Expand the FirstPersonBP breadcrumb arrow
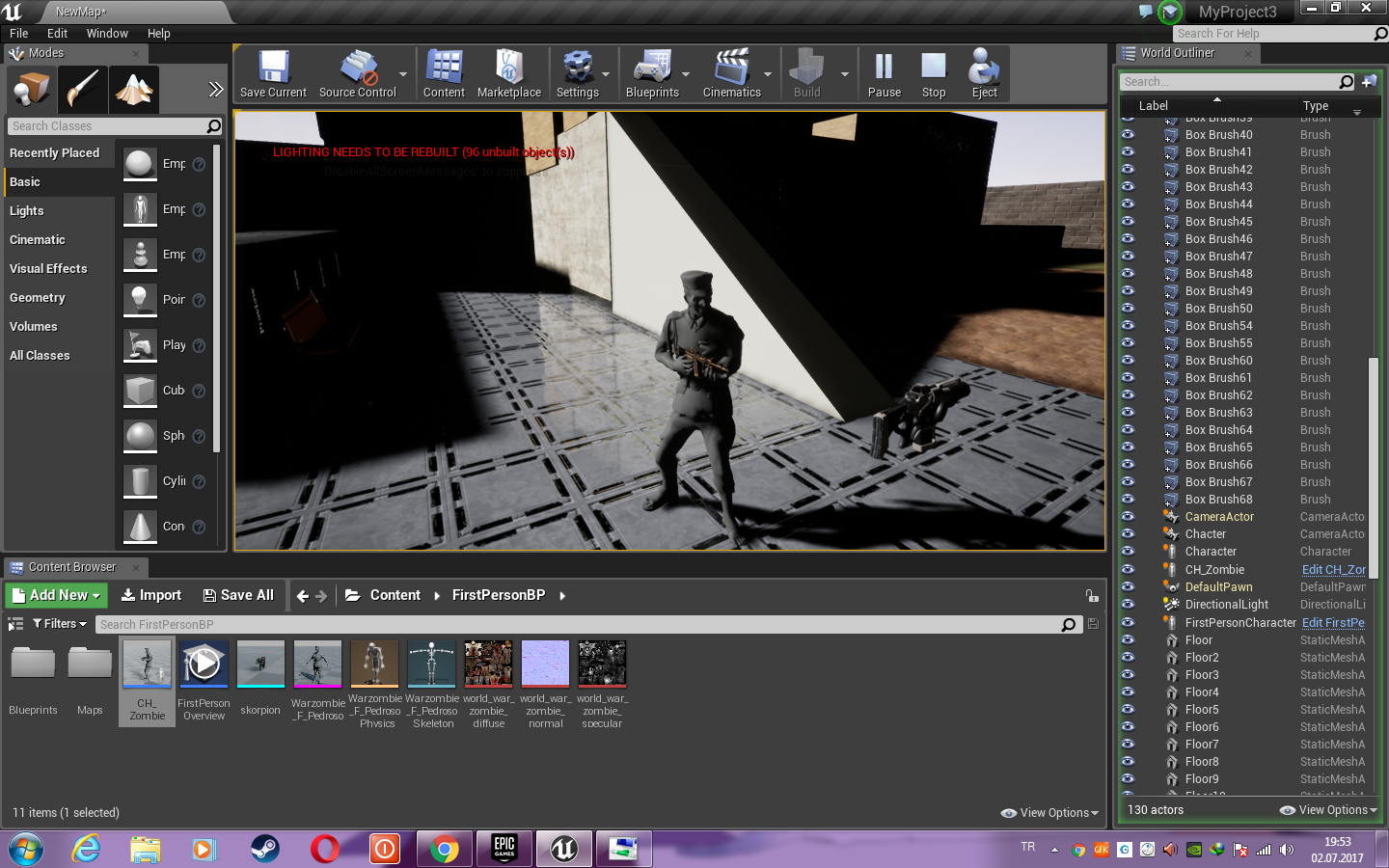Image resolution: width=1389 pixels, height=868 pixels. pos(562,596)
